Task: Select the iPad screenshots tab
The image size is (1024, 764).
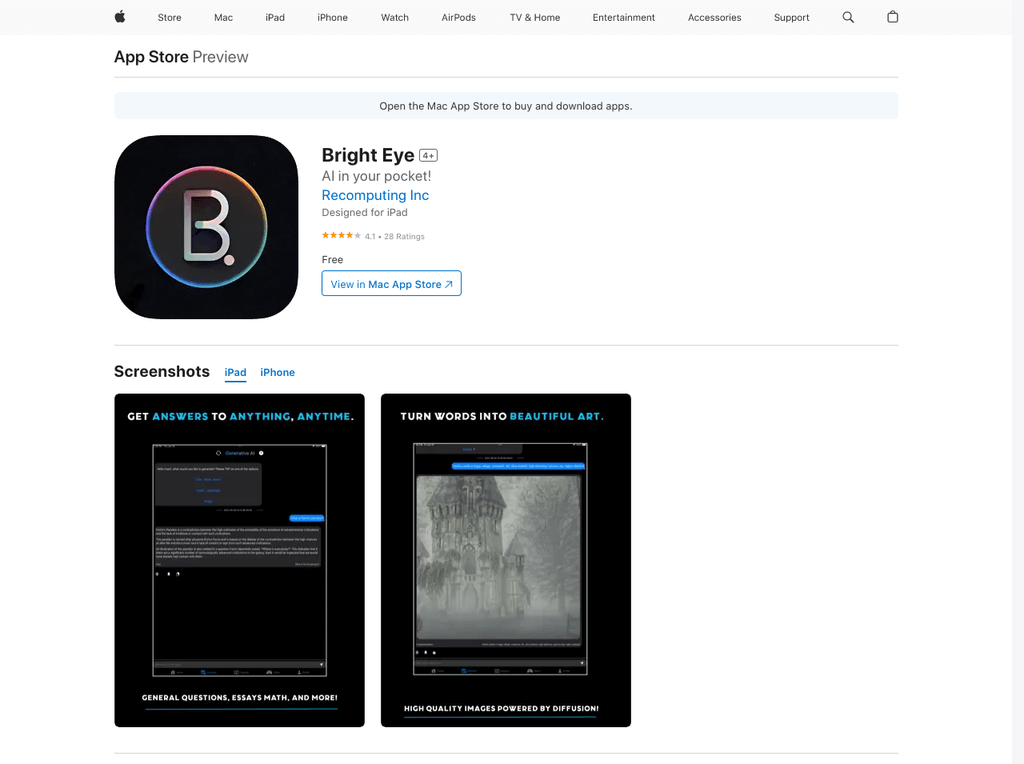Action: click(235, 372)
